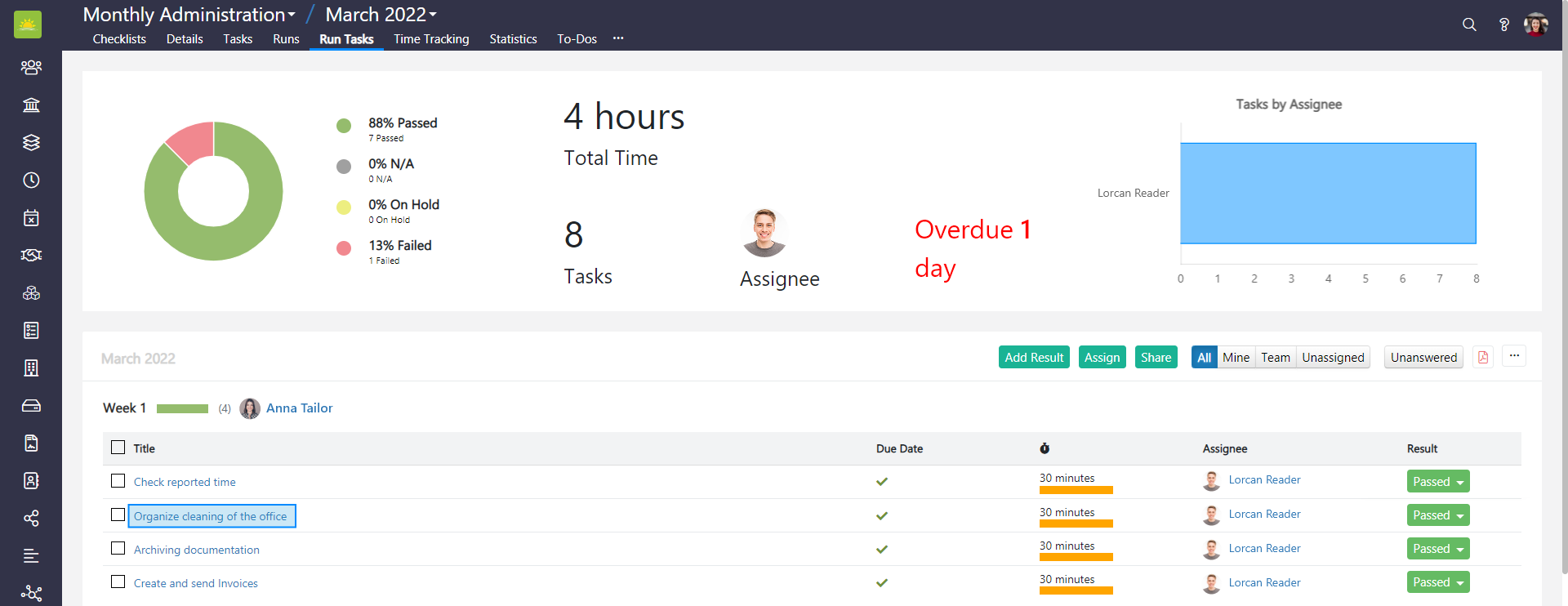Open the clock icon in sidebar
The image size is (1568, 606).
pyautogui.click(x=31, y=180)
